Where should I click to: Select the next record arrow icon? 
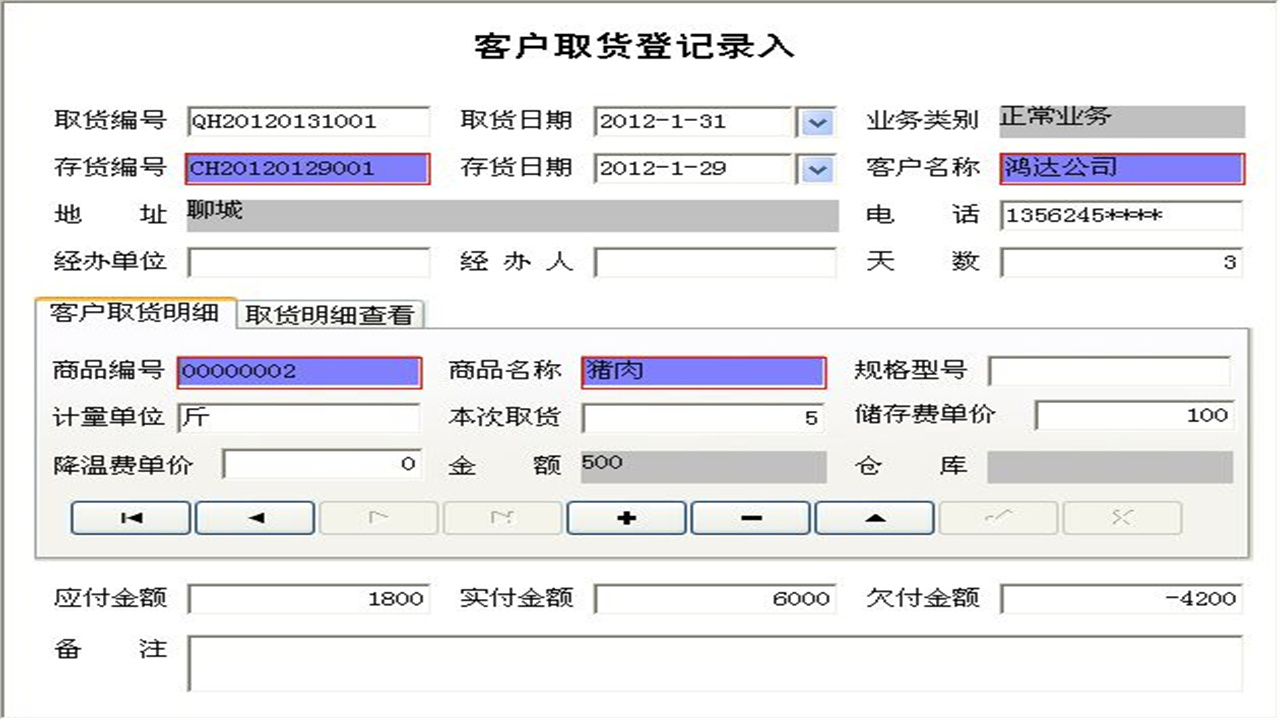(x=378, y=517)
